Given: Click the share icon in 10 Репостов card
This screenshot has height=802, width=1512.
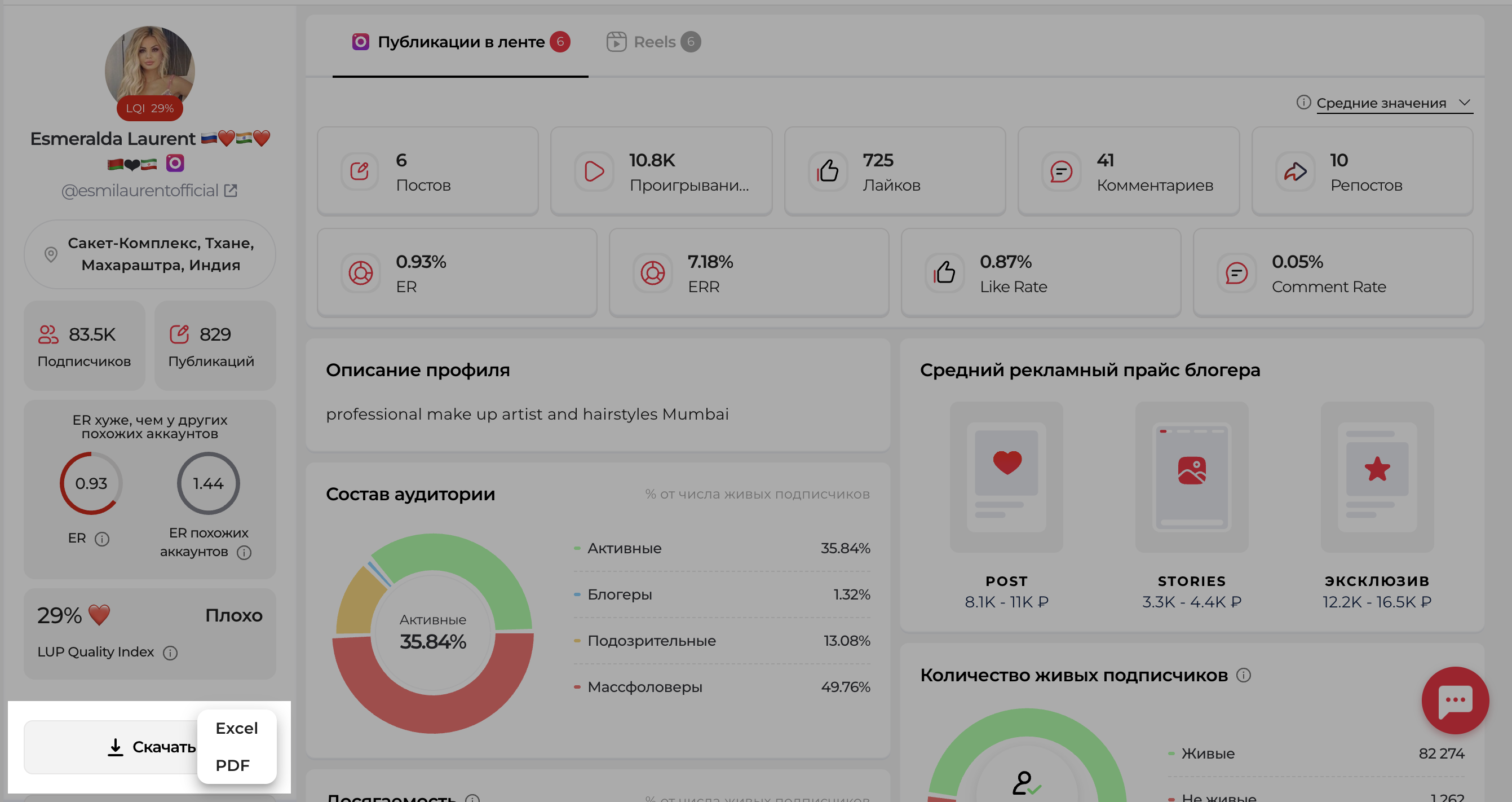Looking at the screenshot, I should pos(1295,171).
